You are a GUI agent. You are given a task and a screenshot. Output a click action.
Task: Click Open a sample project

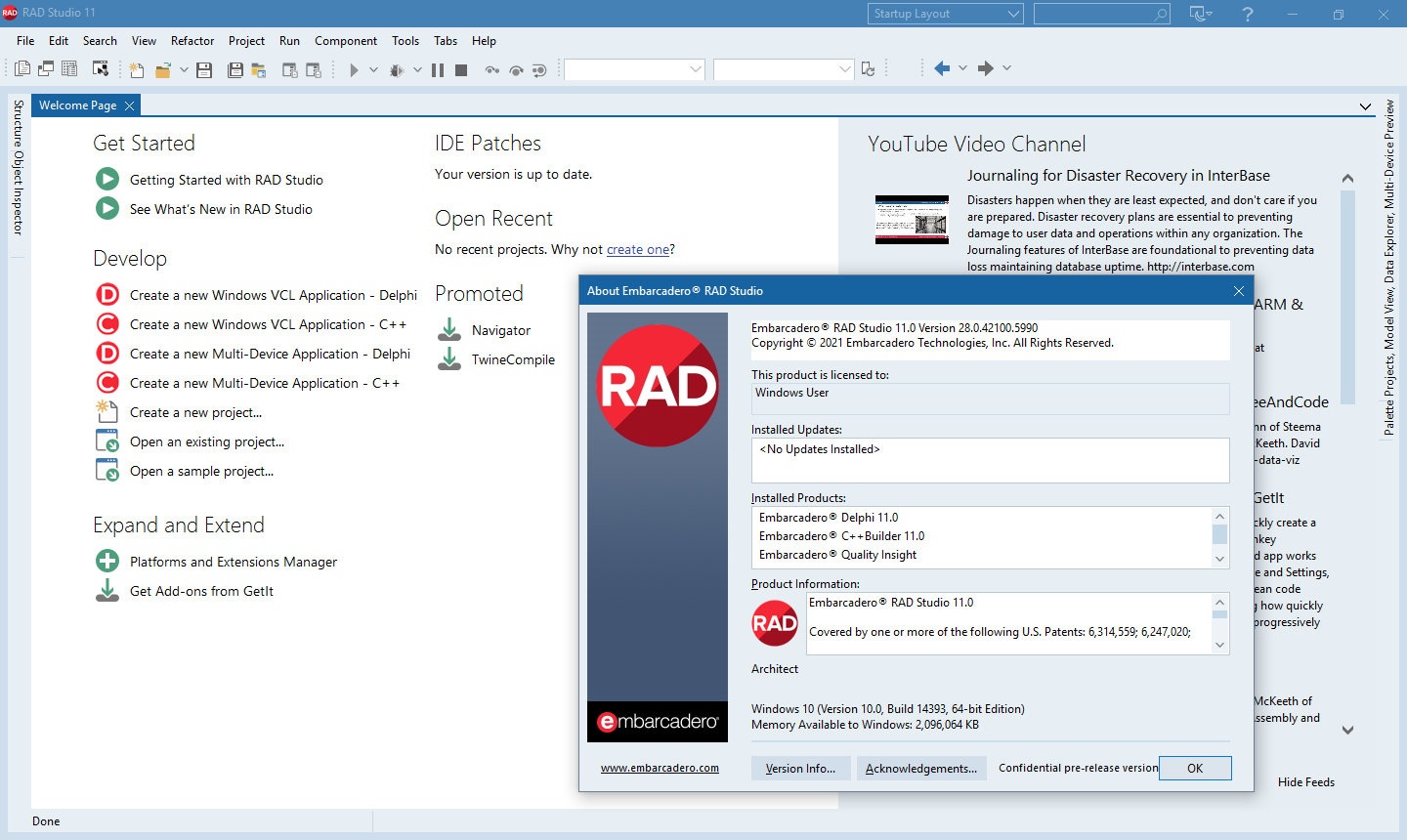[x=201, y=471]
